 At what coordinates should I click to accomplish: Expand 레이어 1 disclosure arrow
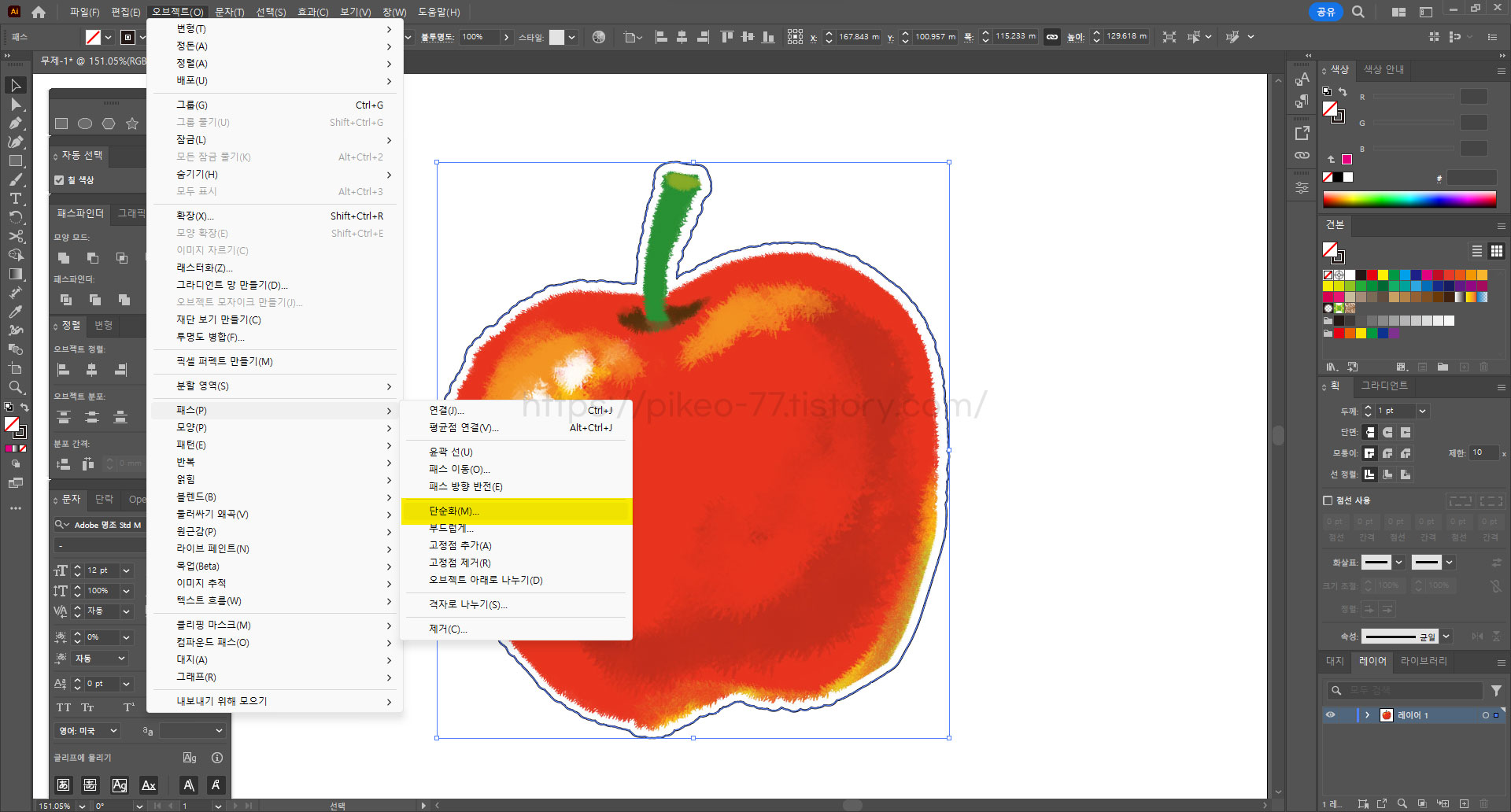[x=1368, y=715]
